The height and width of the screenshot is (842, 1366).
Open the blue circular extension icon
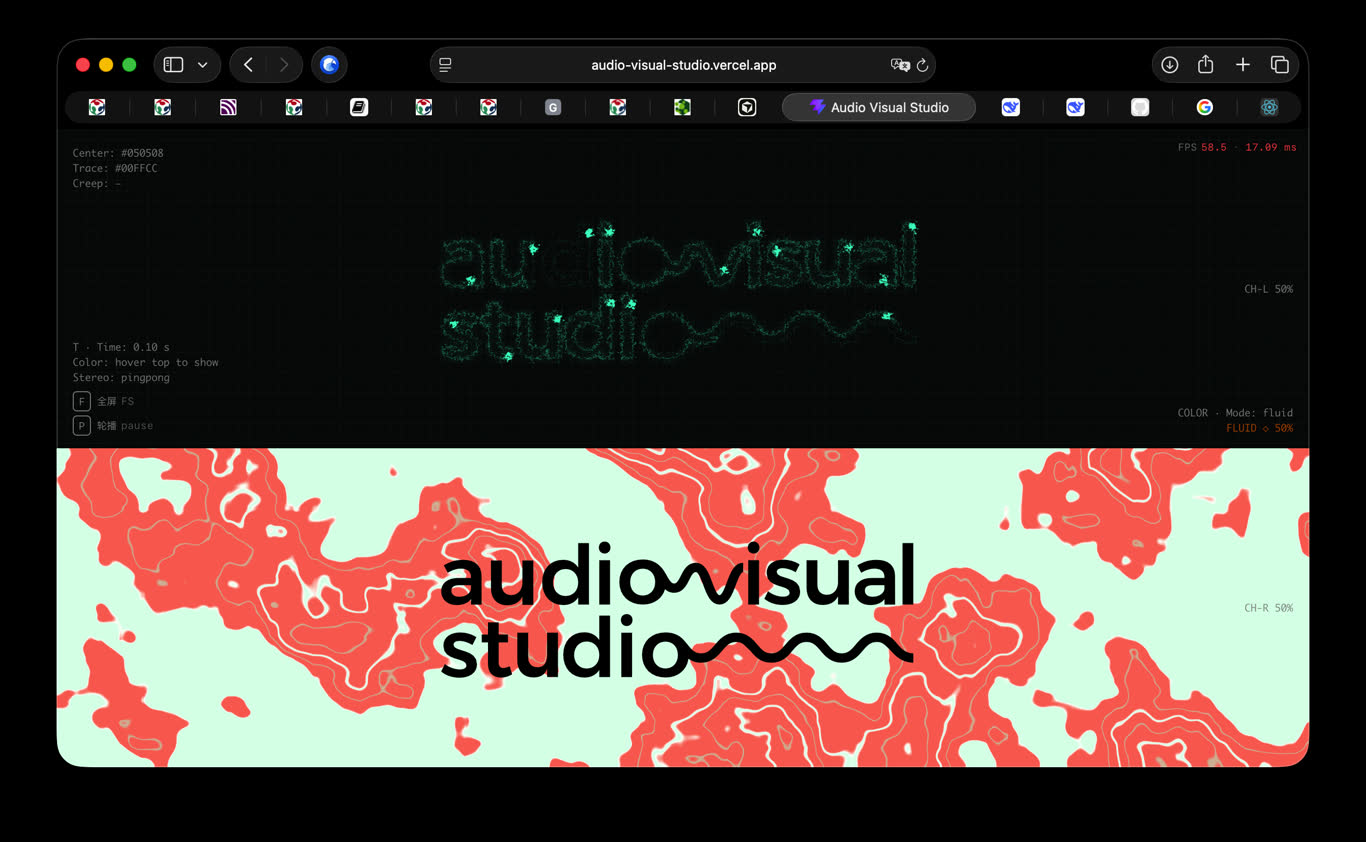pyautogui.click(x=329, y=65)
